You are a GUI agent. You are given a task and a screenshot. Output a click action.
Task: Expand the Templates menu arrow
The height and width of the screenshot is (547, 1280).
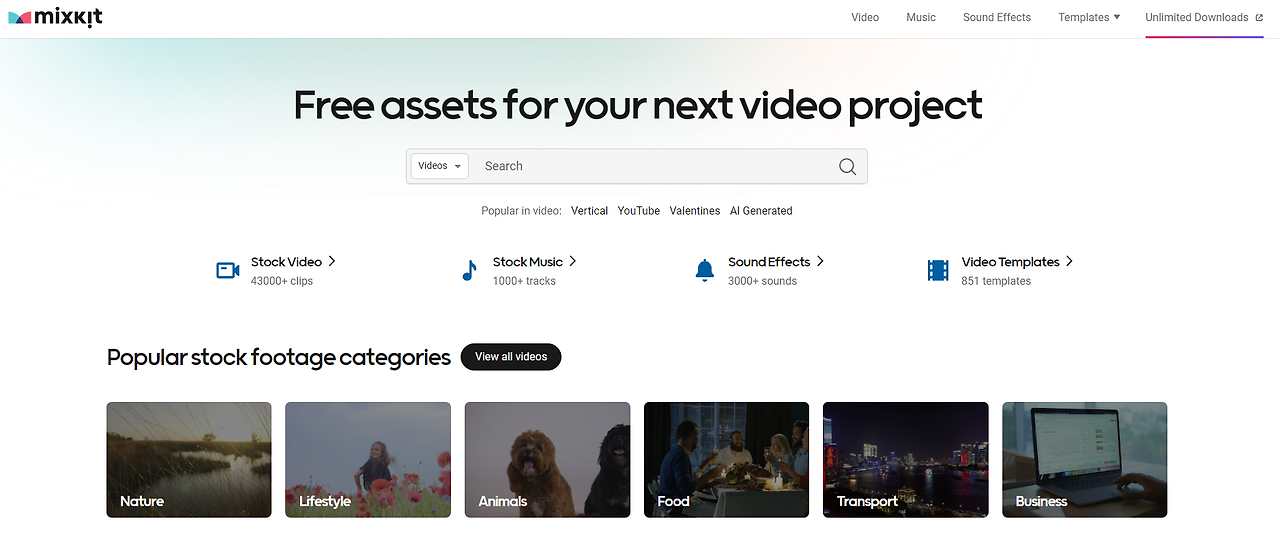1117,17
